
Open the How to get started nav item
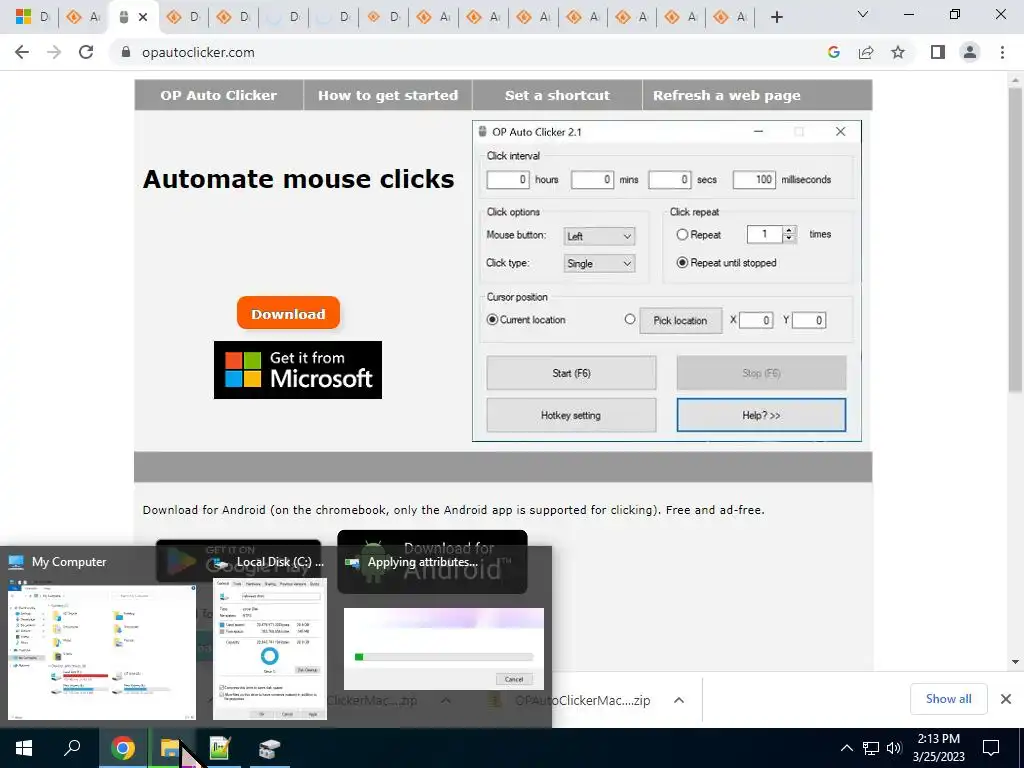(388, 95)
